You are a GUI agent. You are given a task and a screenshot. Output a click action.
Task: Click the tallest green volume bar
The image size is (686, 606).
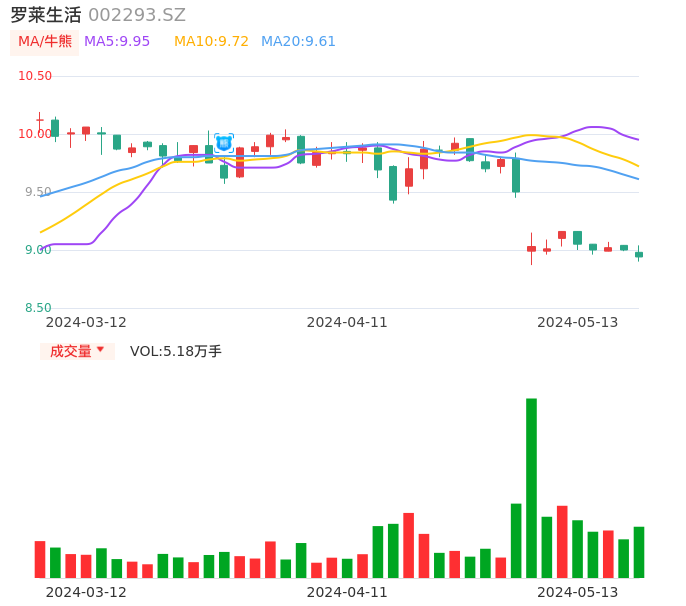[x=531, y=487]
